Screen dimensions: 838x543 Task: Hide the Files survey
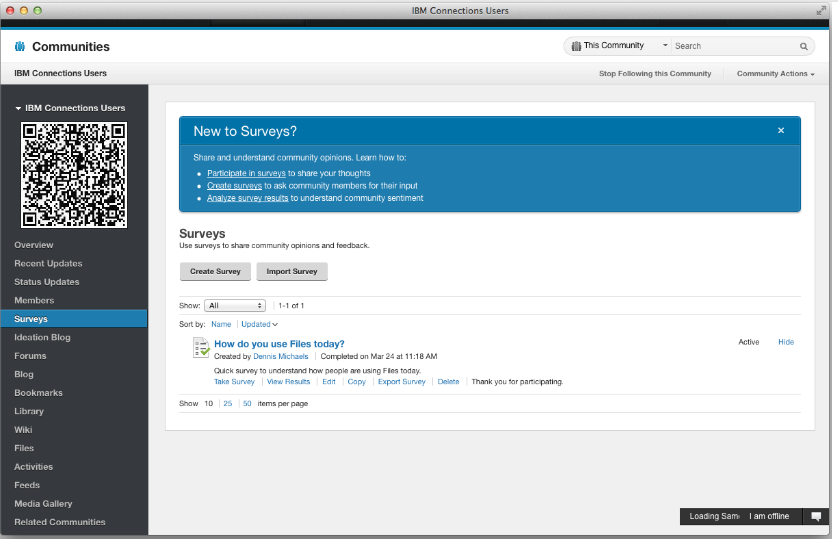click(x=786, y=342)
